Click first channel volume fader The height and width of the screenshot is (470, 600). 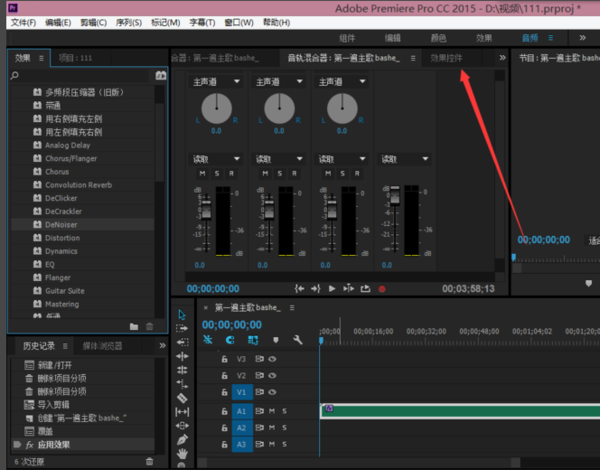(x=206, y=209)
